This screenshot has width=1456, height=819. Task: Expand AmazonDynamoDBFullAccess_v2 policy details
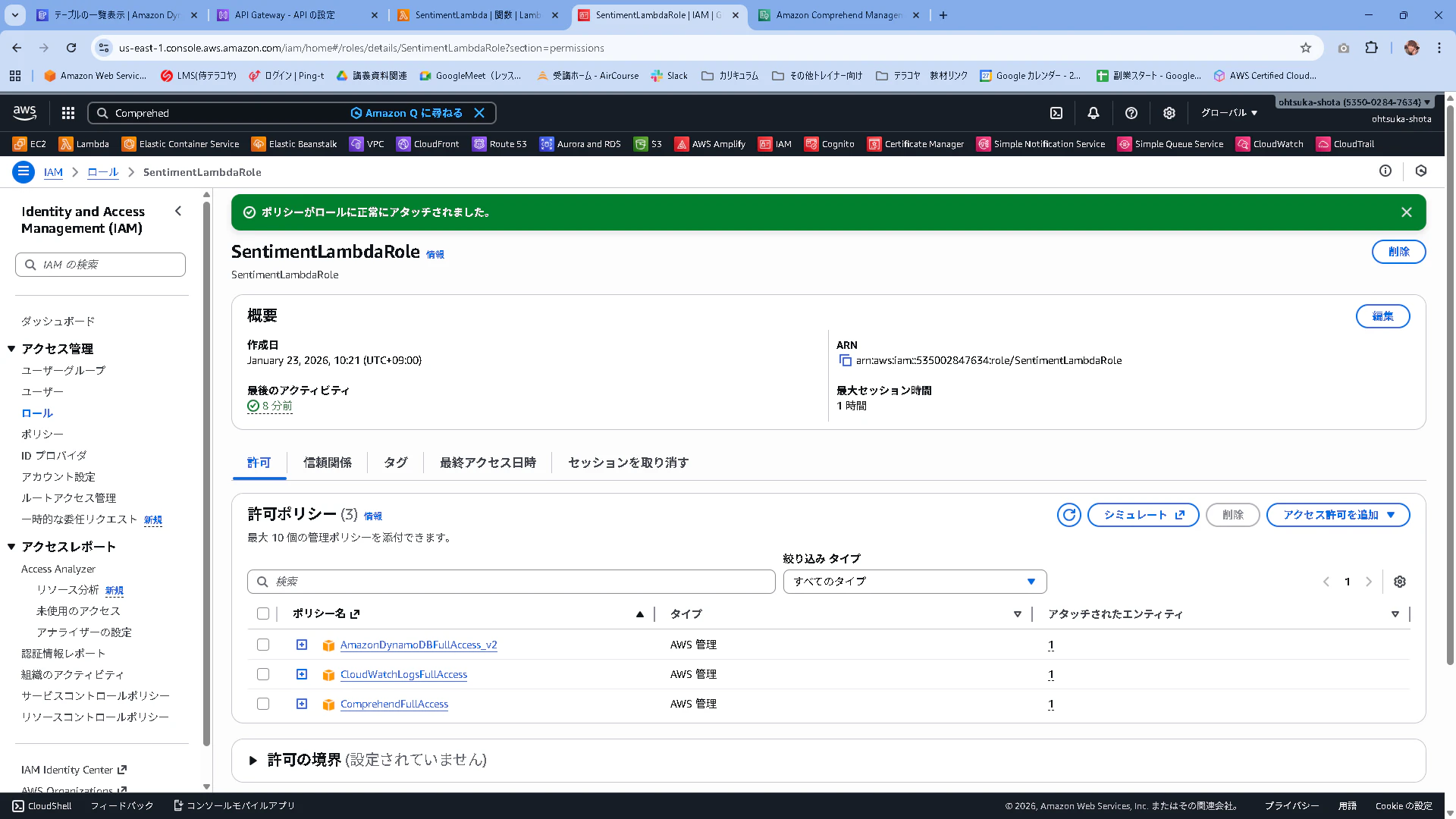(x=302, y=645)
